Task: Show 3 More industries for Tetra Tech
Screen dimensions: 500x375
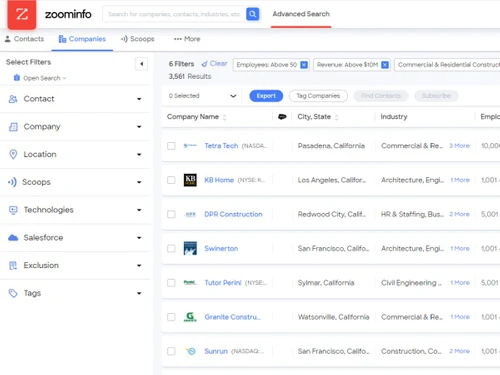Action: [459, 146]
